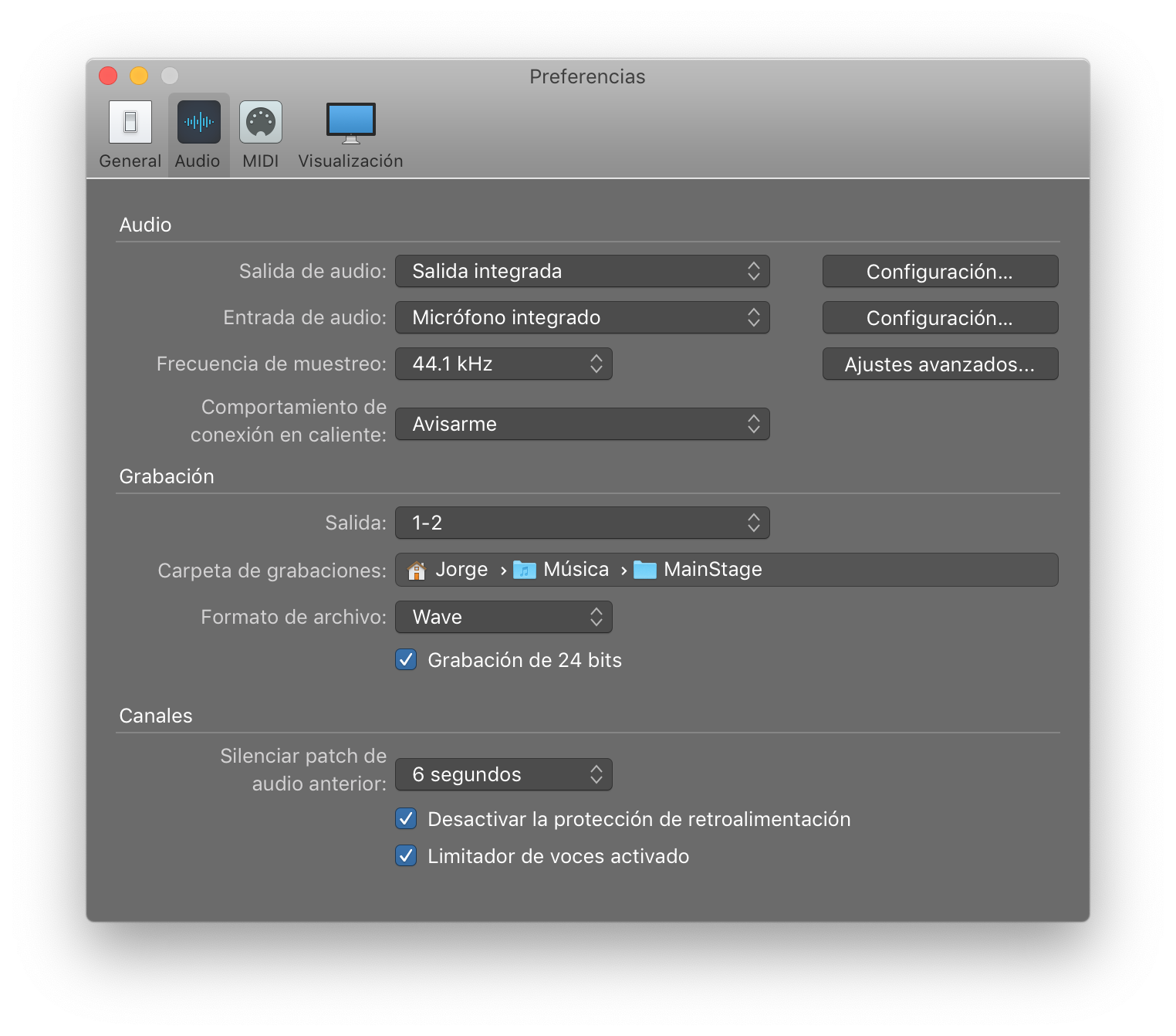Screen dimensions: 1176x1036
Task: Minimize the Preferencias window with yellow button
Action: (139, 76)
